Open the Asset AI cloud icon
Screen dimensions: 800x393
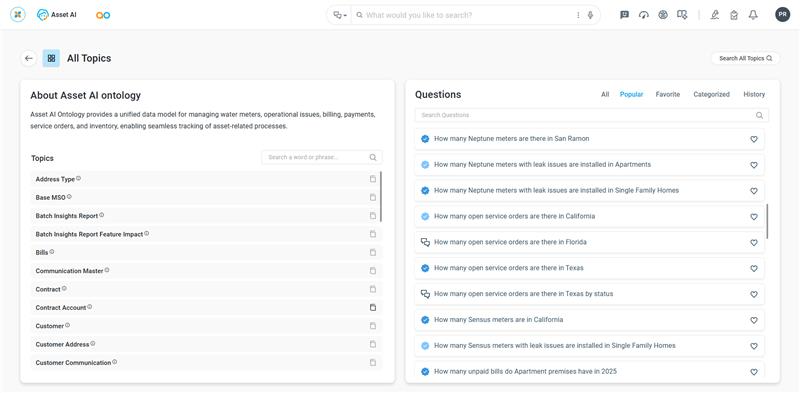coord(43,15)
